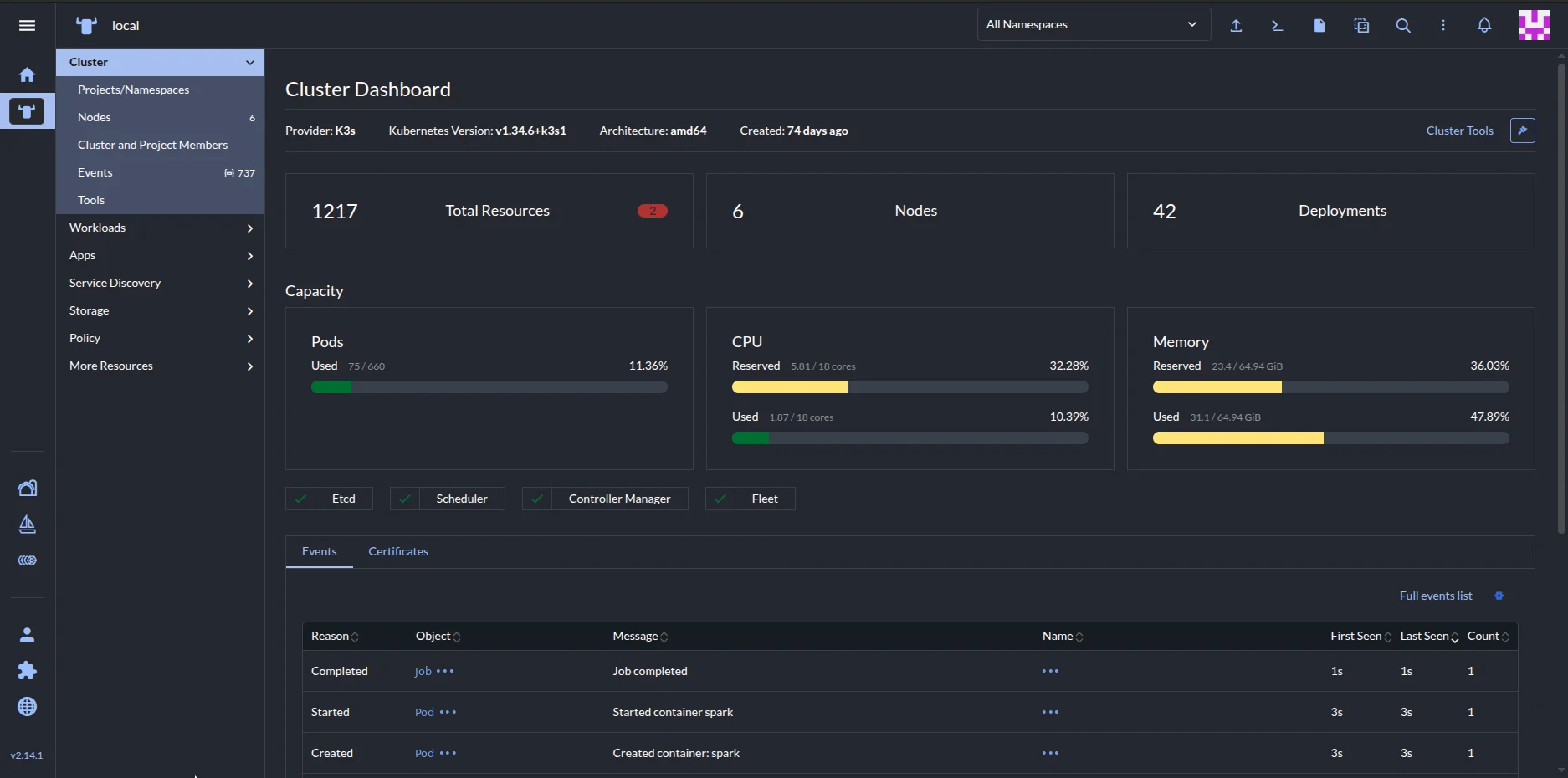Open Extensions puzzle piece icon
Screen dimensions: 1568x778
tap(27, 671)
